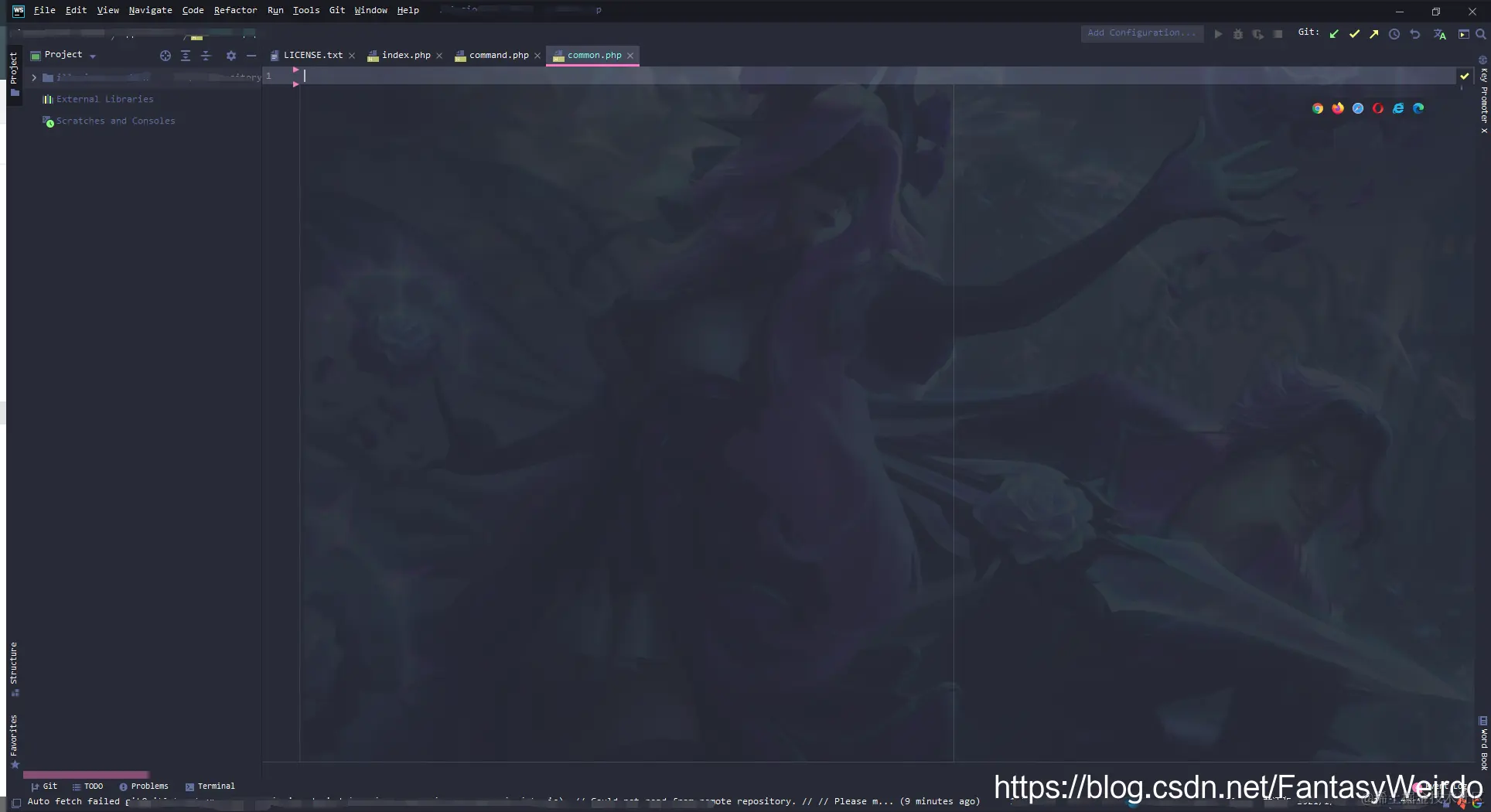This screenshot has height=812, width=1491.
Task: Open the Window menu
Action: [x=370, y=10]
